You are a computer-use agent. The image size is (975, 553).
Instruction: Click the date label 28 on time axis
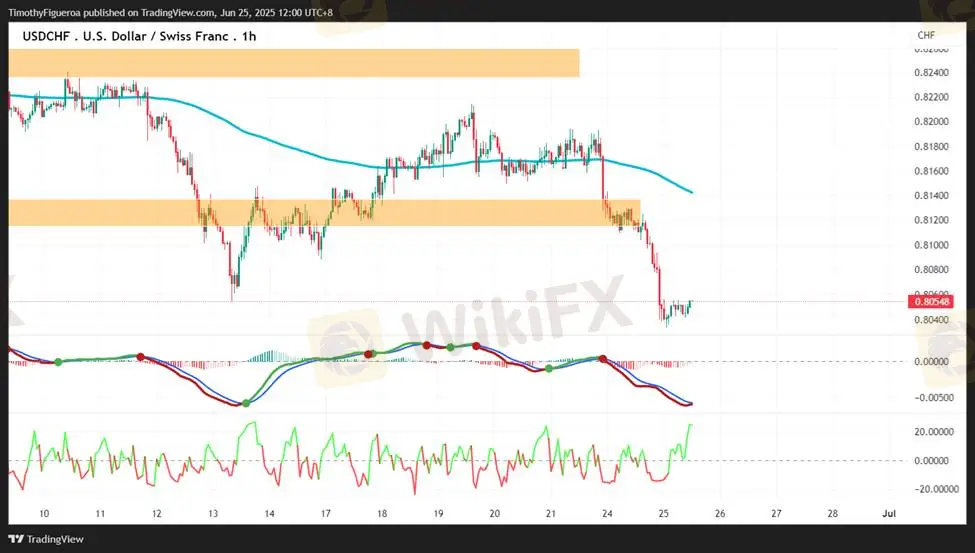click(833, 514)
